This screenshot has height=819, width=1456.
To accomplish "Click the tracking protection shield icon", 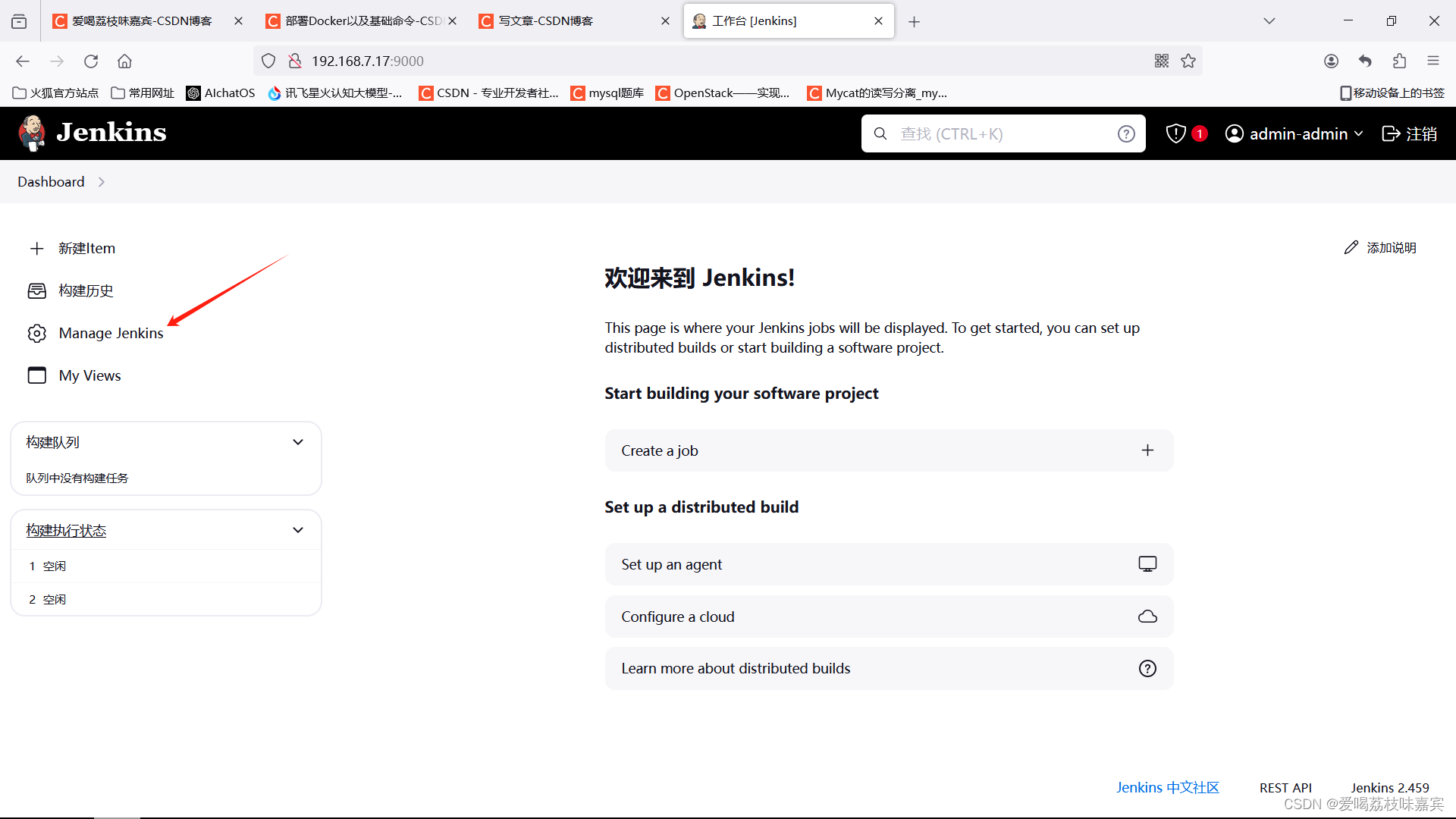I will point(268,61).
